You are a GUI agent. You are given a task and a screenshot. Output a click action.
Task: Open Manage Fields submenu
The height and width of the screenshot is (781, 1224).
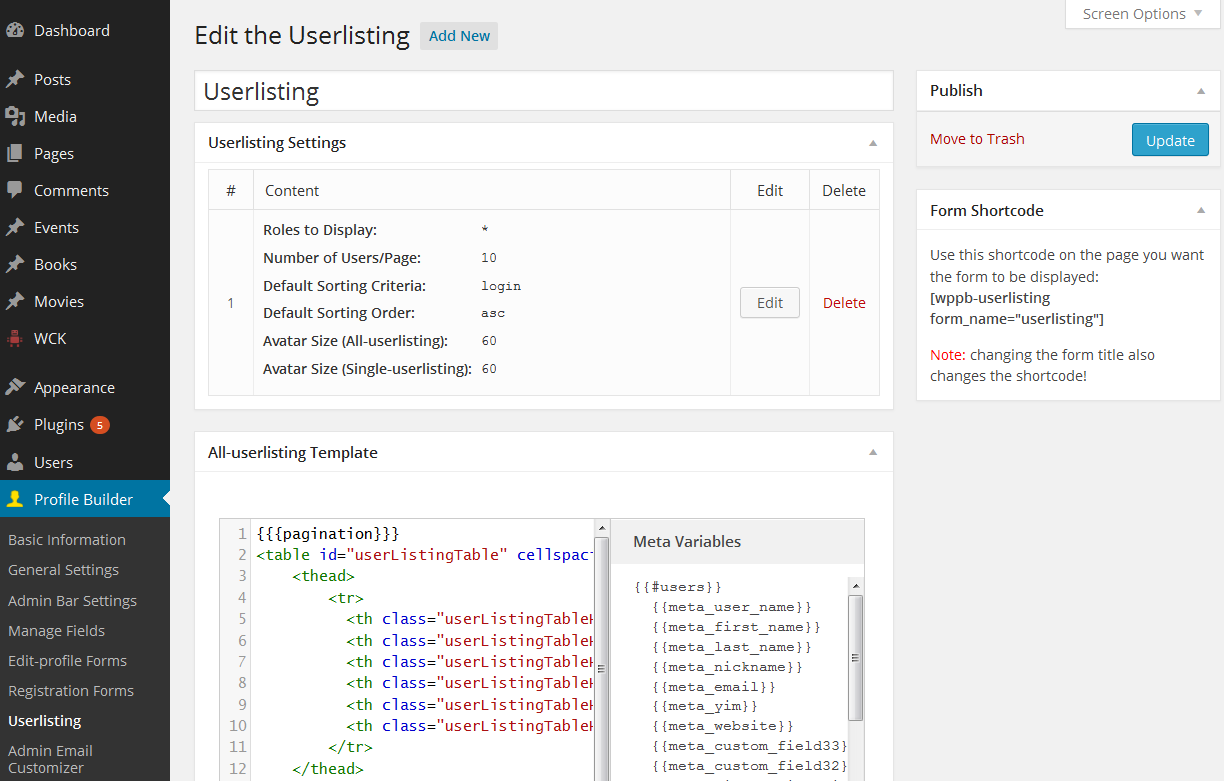pyautogui.click(x=56, y=631)
